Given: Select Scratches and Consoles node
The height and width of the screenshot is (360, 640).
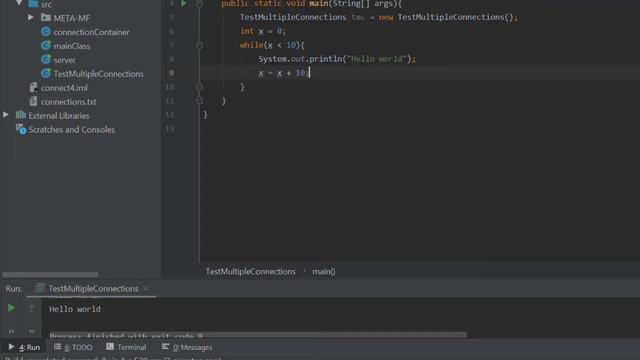Looking at the screenshot, I should 71,129.
